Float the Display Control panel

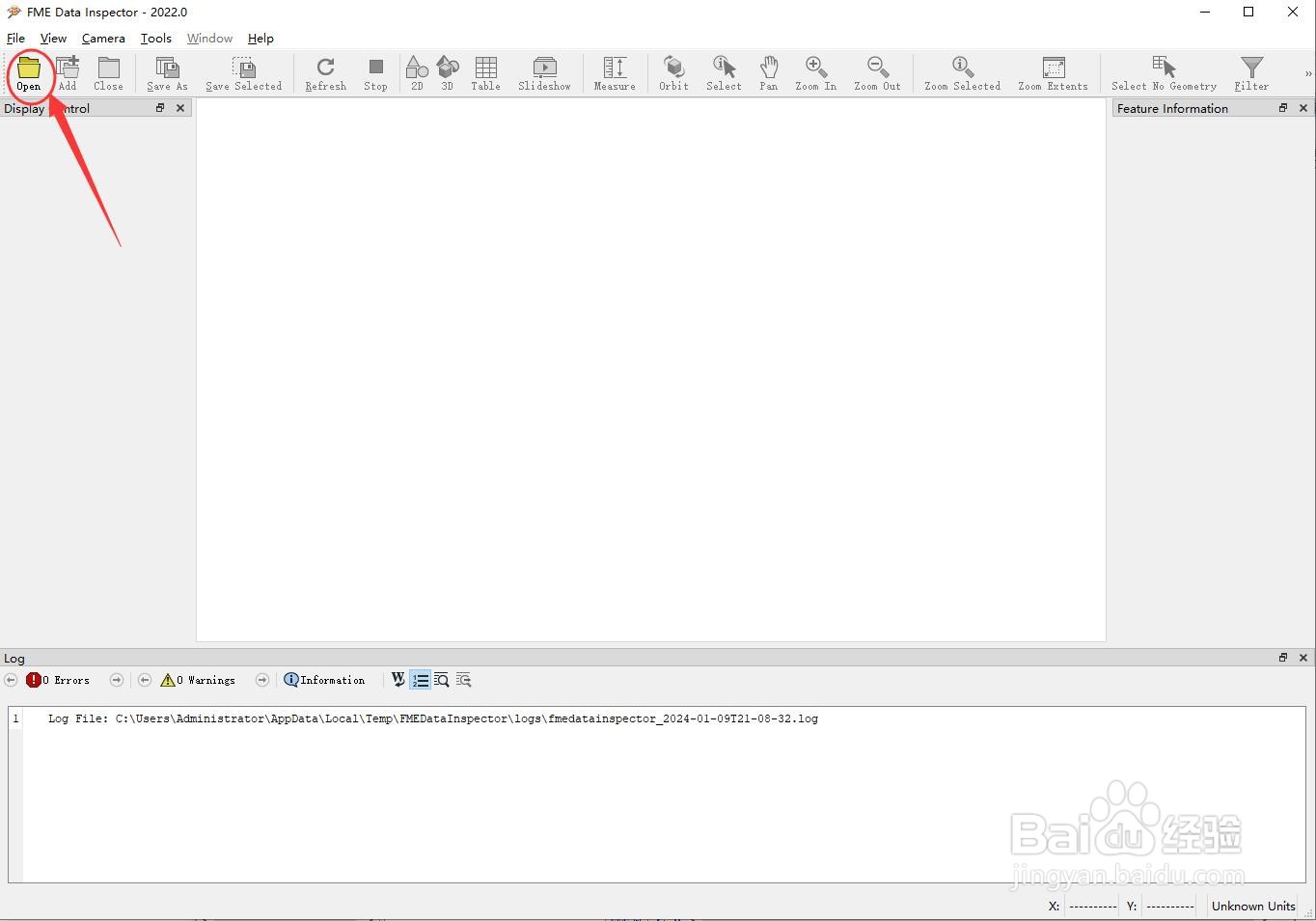tap(160, 108)
